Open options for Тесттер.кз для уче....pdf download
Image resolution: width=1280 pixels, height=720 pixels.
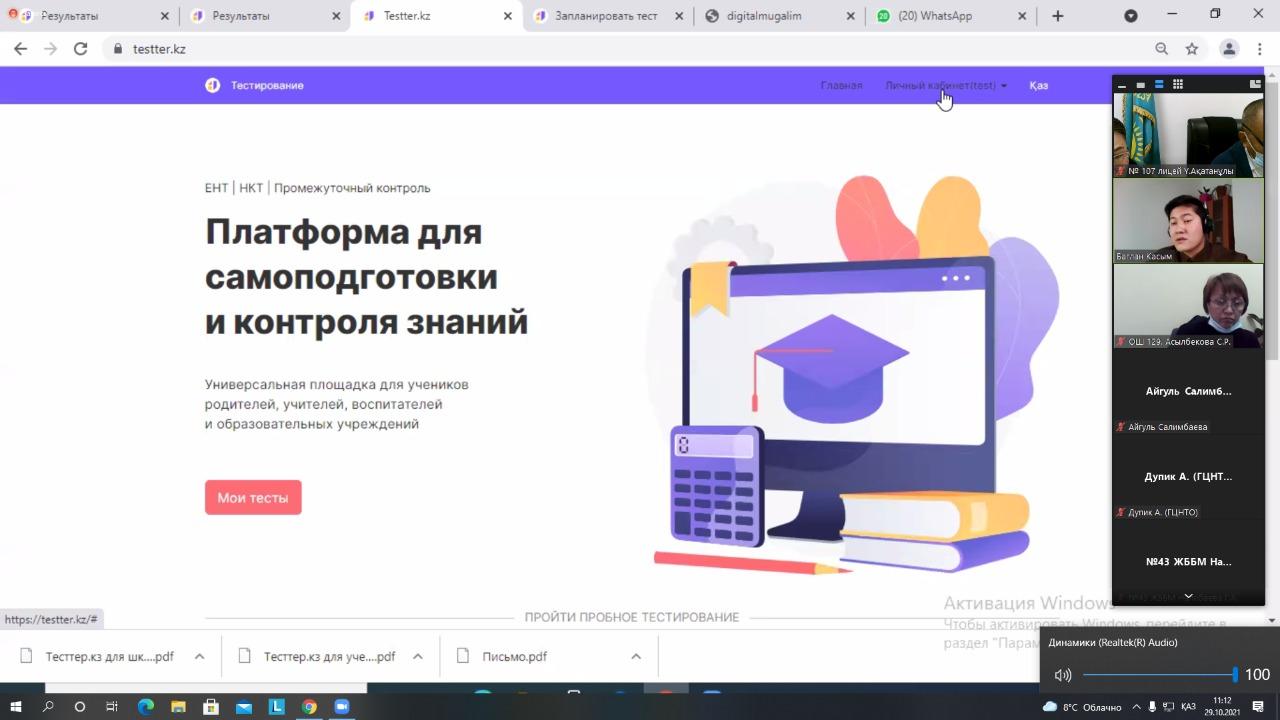(x=418, y=657)
